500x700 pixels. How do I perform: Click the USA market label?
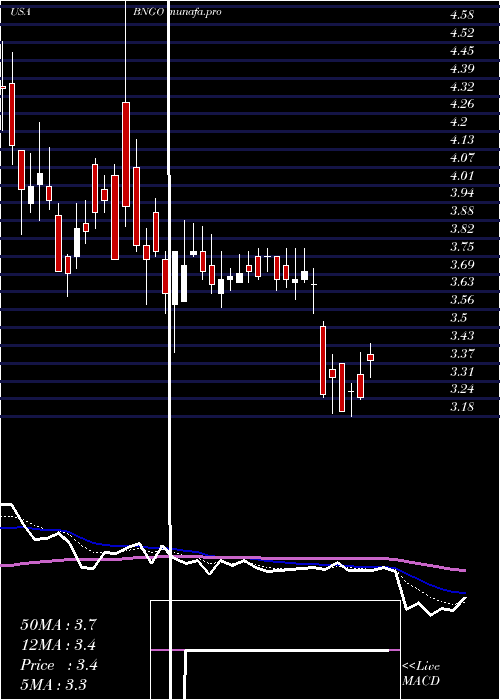(21, 12)
